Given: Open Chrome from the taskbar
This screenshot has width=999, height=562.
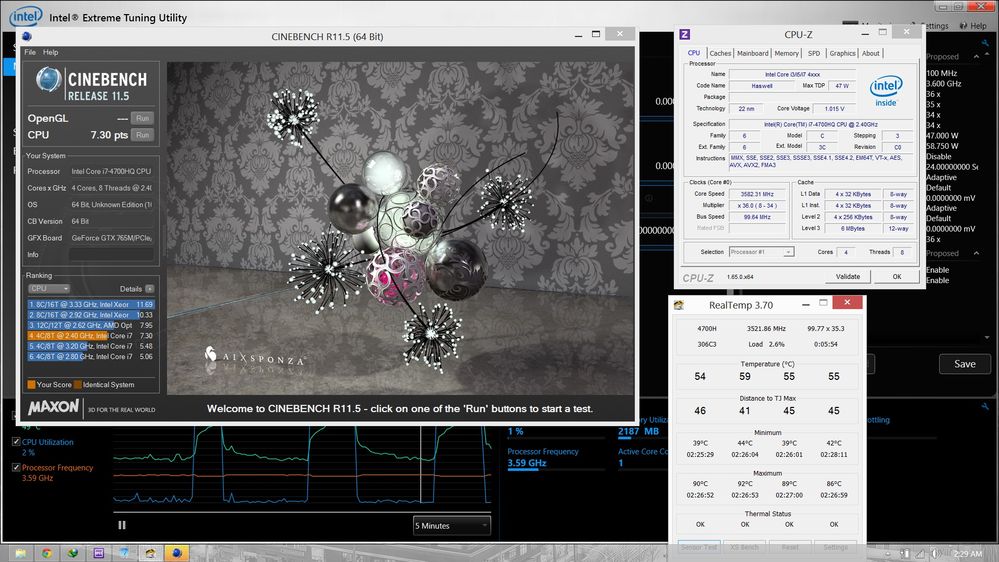Looking at the screenshot, I should click(x=47, y=553).
